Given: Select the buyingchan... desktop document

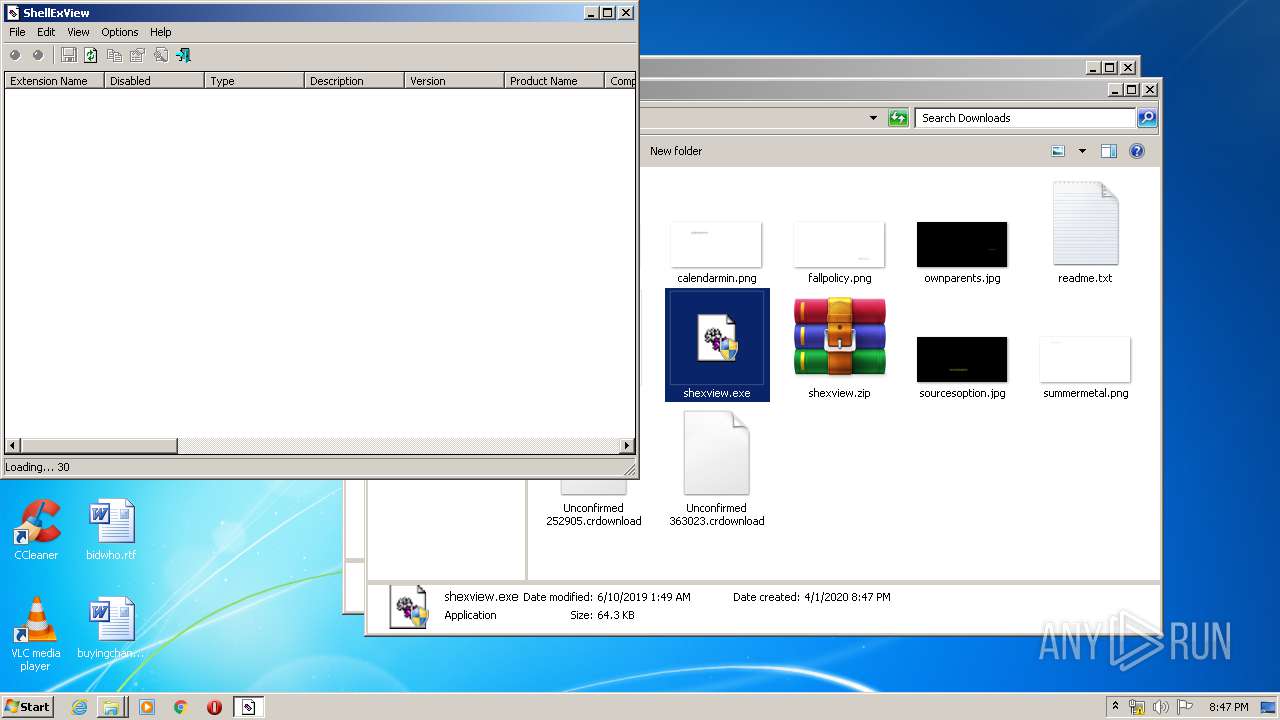Looking at the screenshot, I should point(111,627).
